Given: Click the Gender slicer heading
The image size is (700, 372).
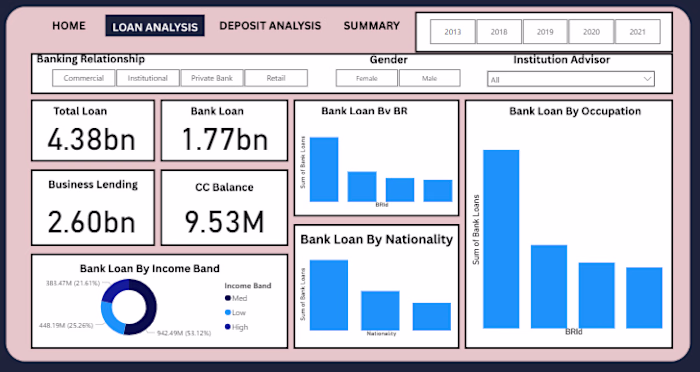Looking at the screenshot, I should point(388,60).
